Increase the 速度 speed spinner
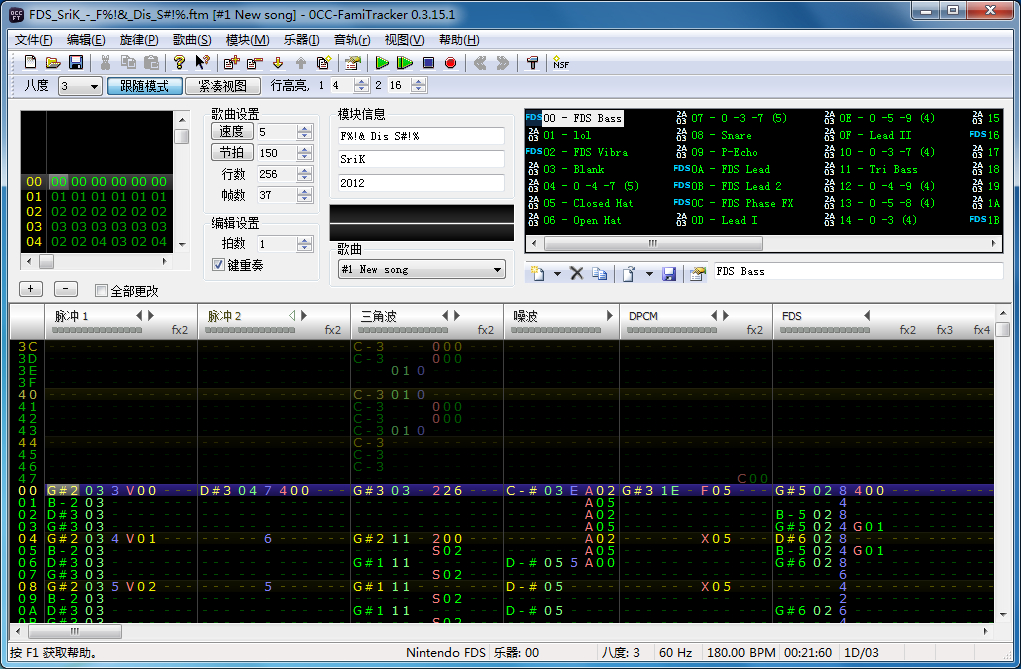This screenshot has height=669, width=1021. point(304,128)
